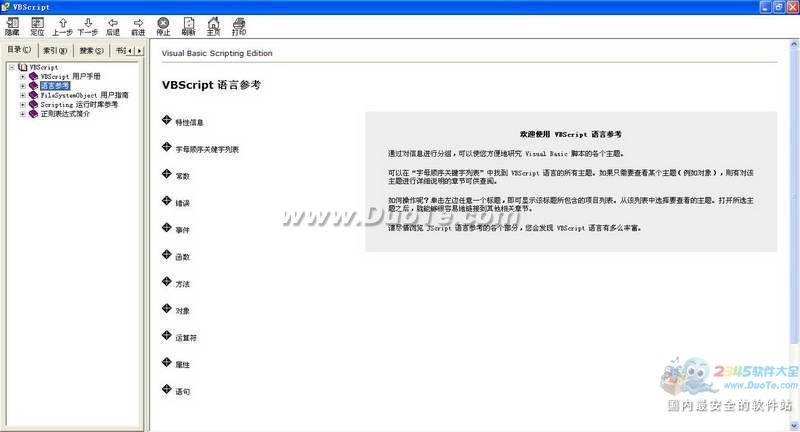Screen dimensions: 800x432
Task: Switch to the 索引(N) tab
Action: coord(55,50)
